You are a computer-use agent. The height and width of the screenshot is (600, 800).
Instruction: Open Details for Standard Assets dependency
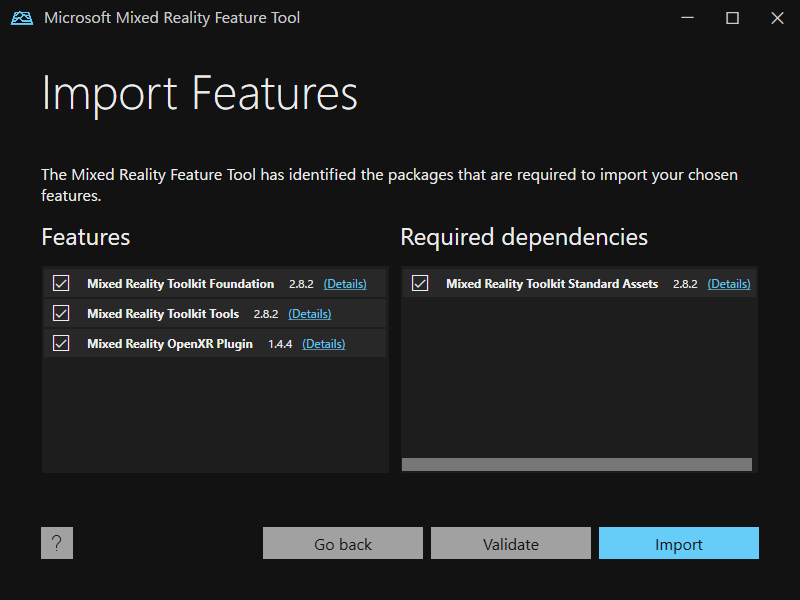(x=729, y=284)
